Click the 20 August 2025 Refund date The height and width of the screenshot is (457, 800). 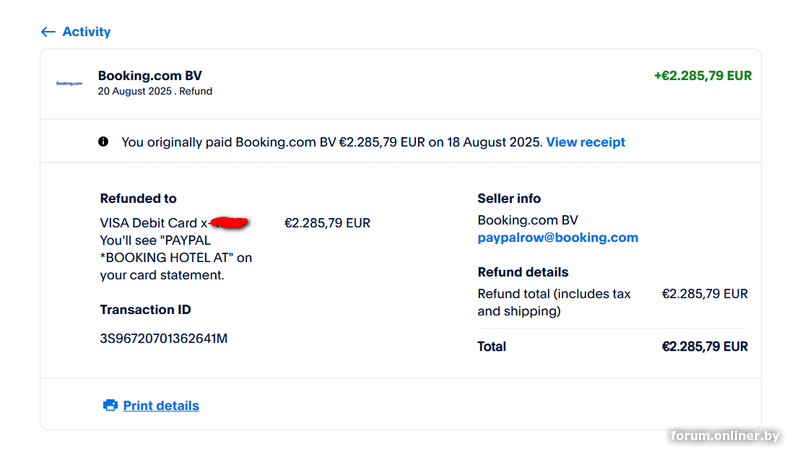(155, 92)
